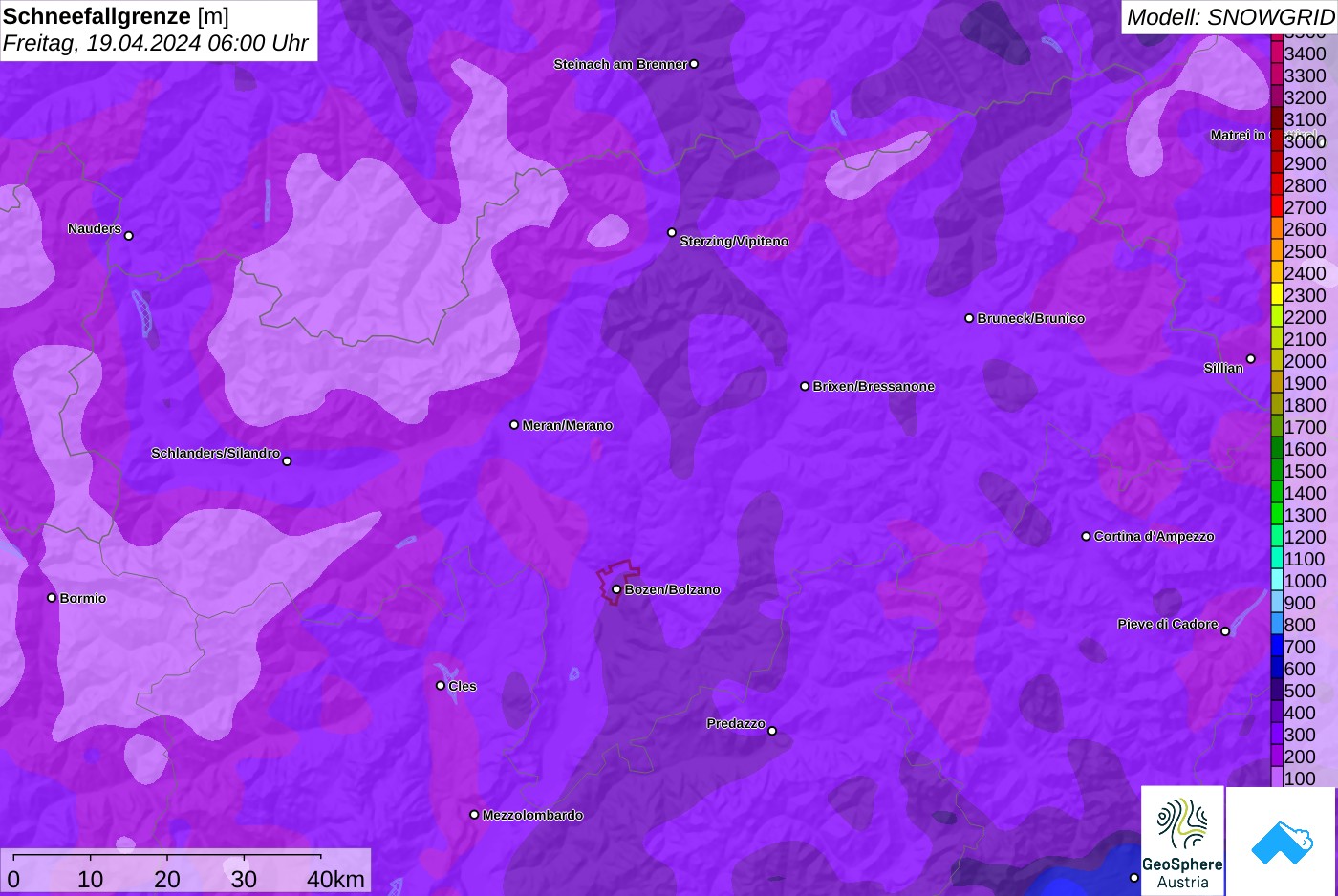Viewport: 1338px width, 896px height.
Task: Click the date 'Freitag, 19.04.2024 06:00 Uhr'
Action: coord(155,43)
